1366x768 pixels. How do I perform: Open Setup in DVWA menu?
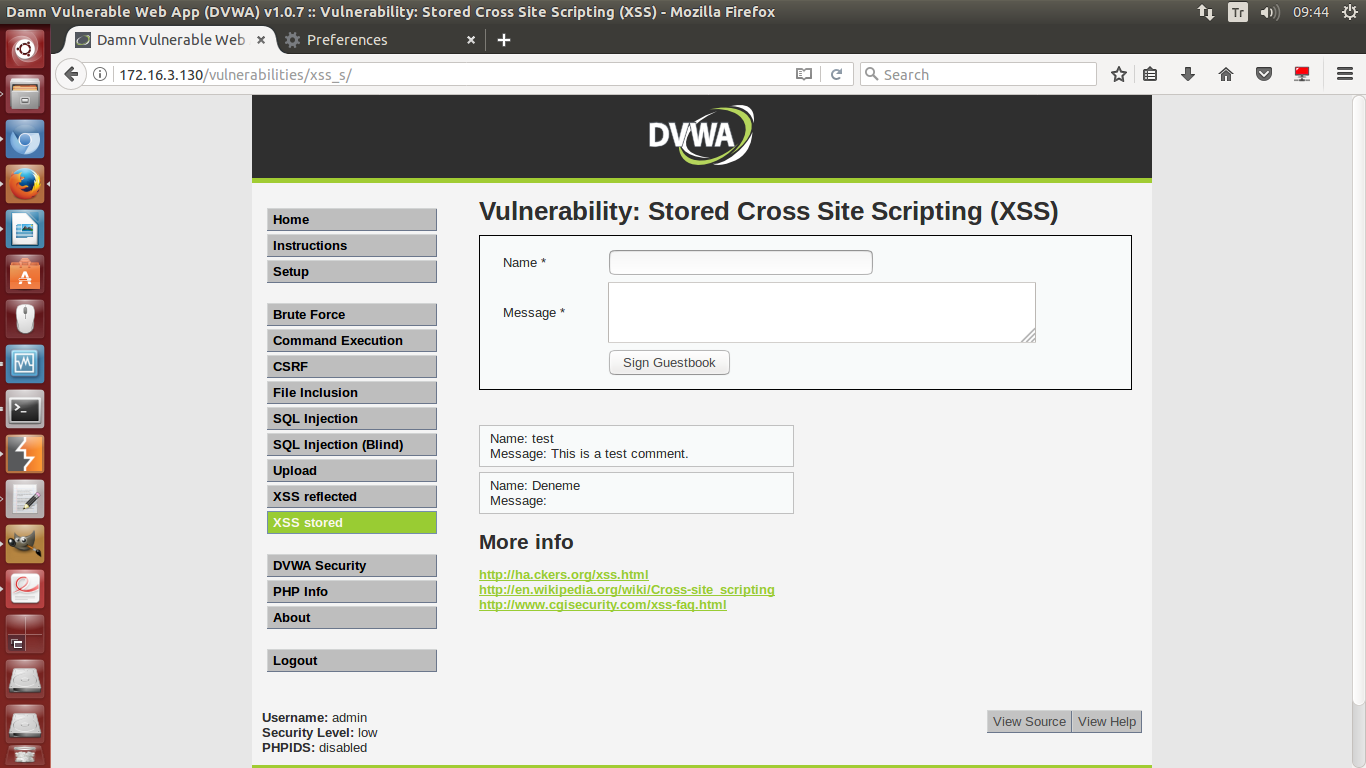click(x=352, y=272)
